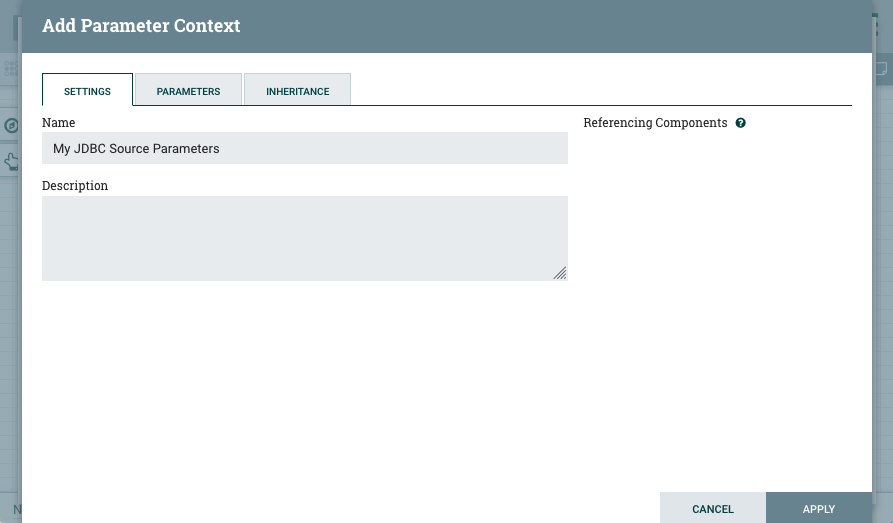The height and width of the screenshot is (523, 893).
Task: Click the dotted grid icon on left toolbar
Action: [11, 69]
